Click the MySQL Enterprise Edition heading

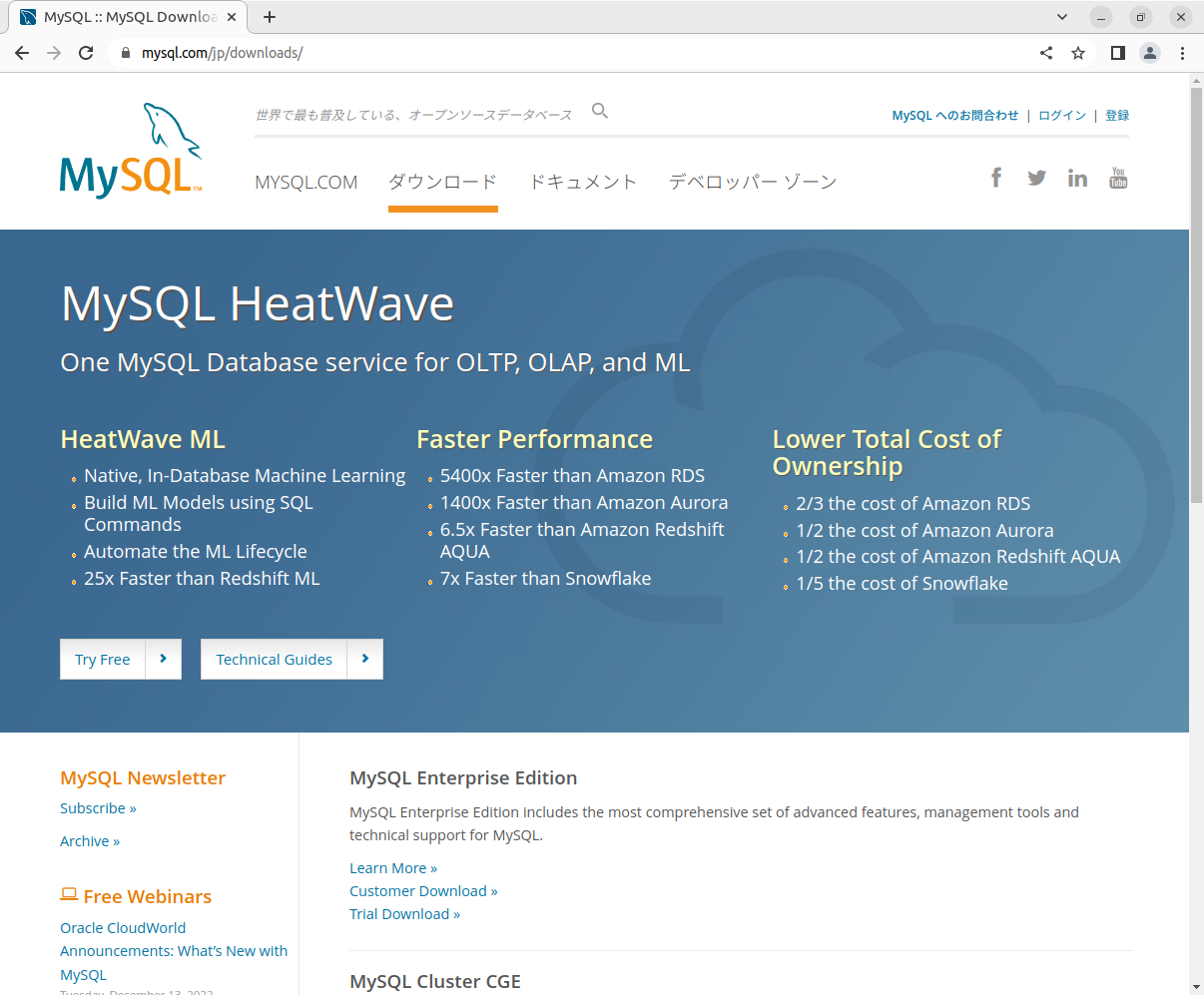tap(463, 777)
